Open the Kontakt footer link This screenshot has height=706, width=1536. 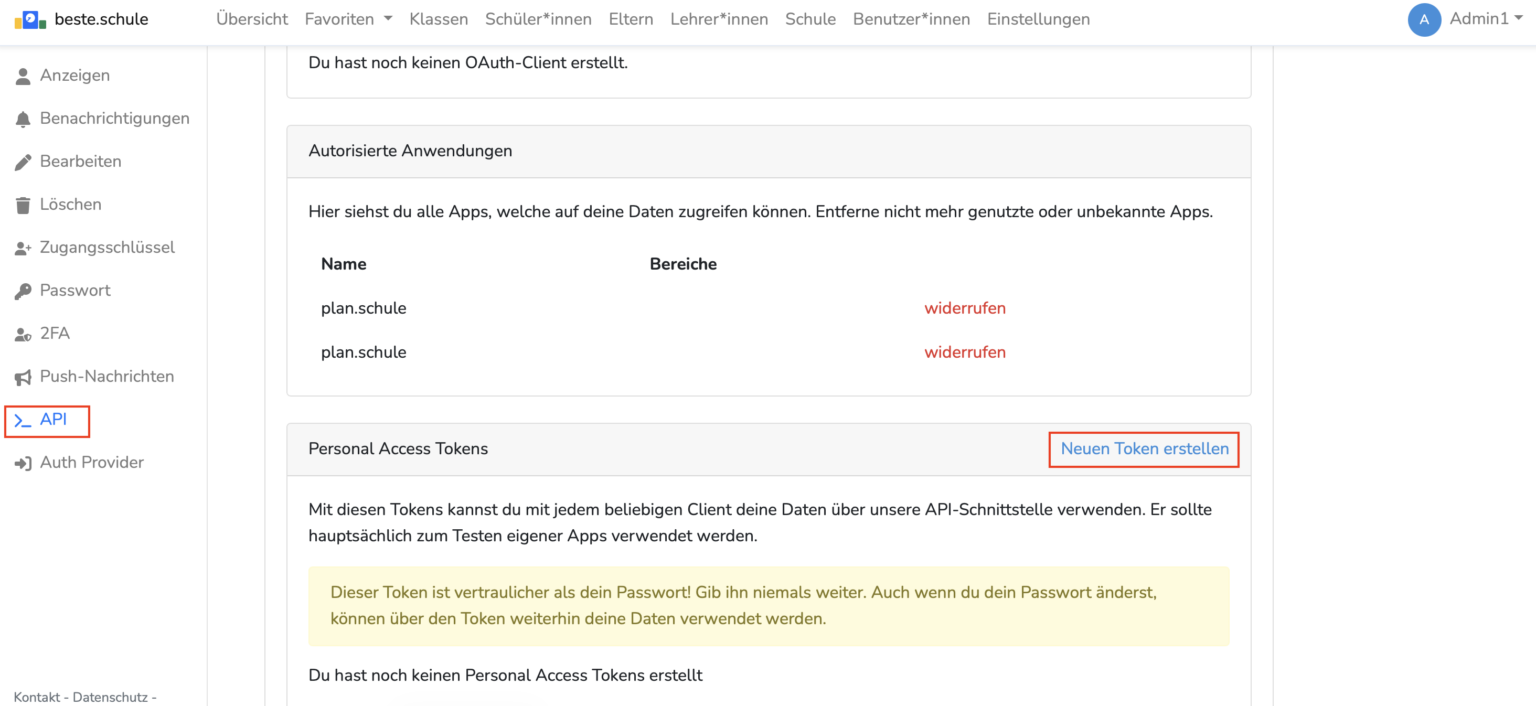coord(39,697)
